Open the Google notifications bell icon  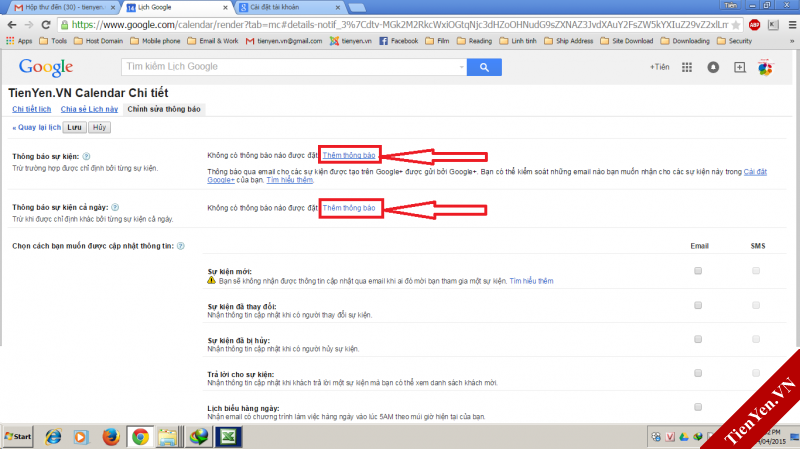pyautogui.click(x=713, y=67)
